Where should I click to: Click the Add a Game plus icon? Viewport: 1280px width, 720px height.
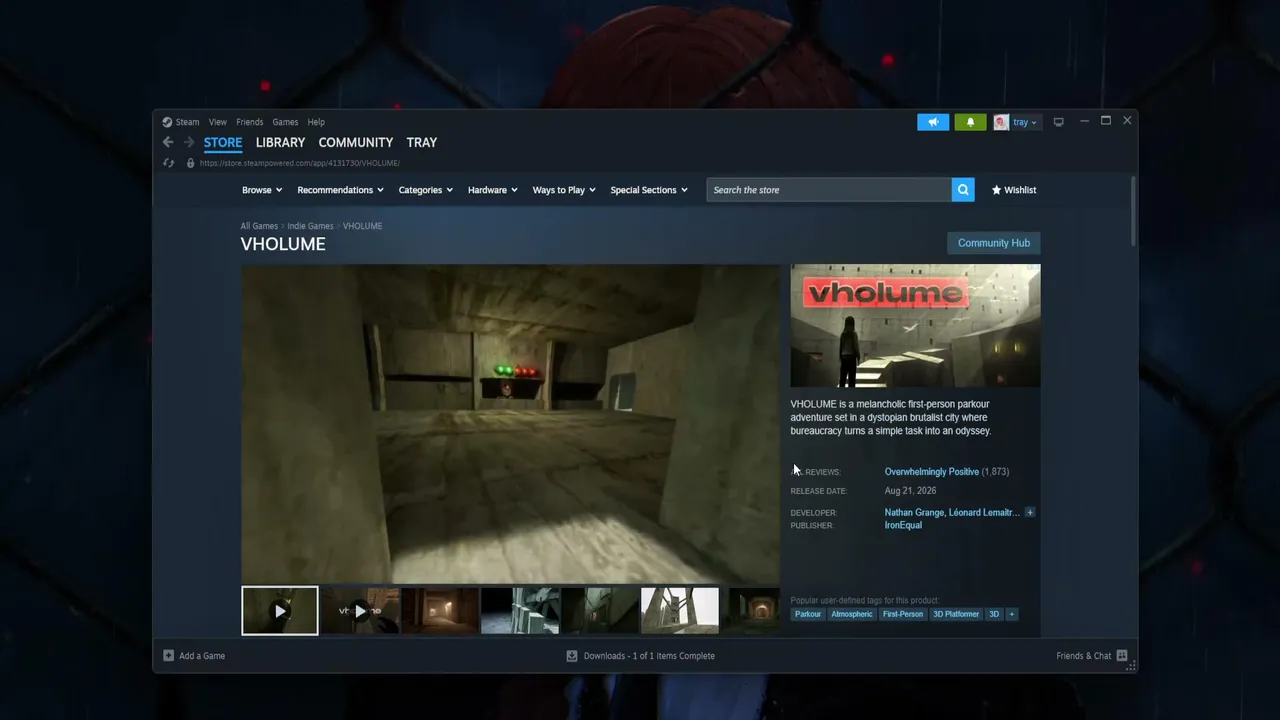click(168, 656)
